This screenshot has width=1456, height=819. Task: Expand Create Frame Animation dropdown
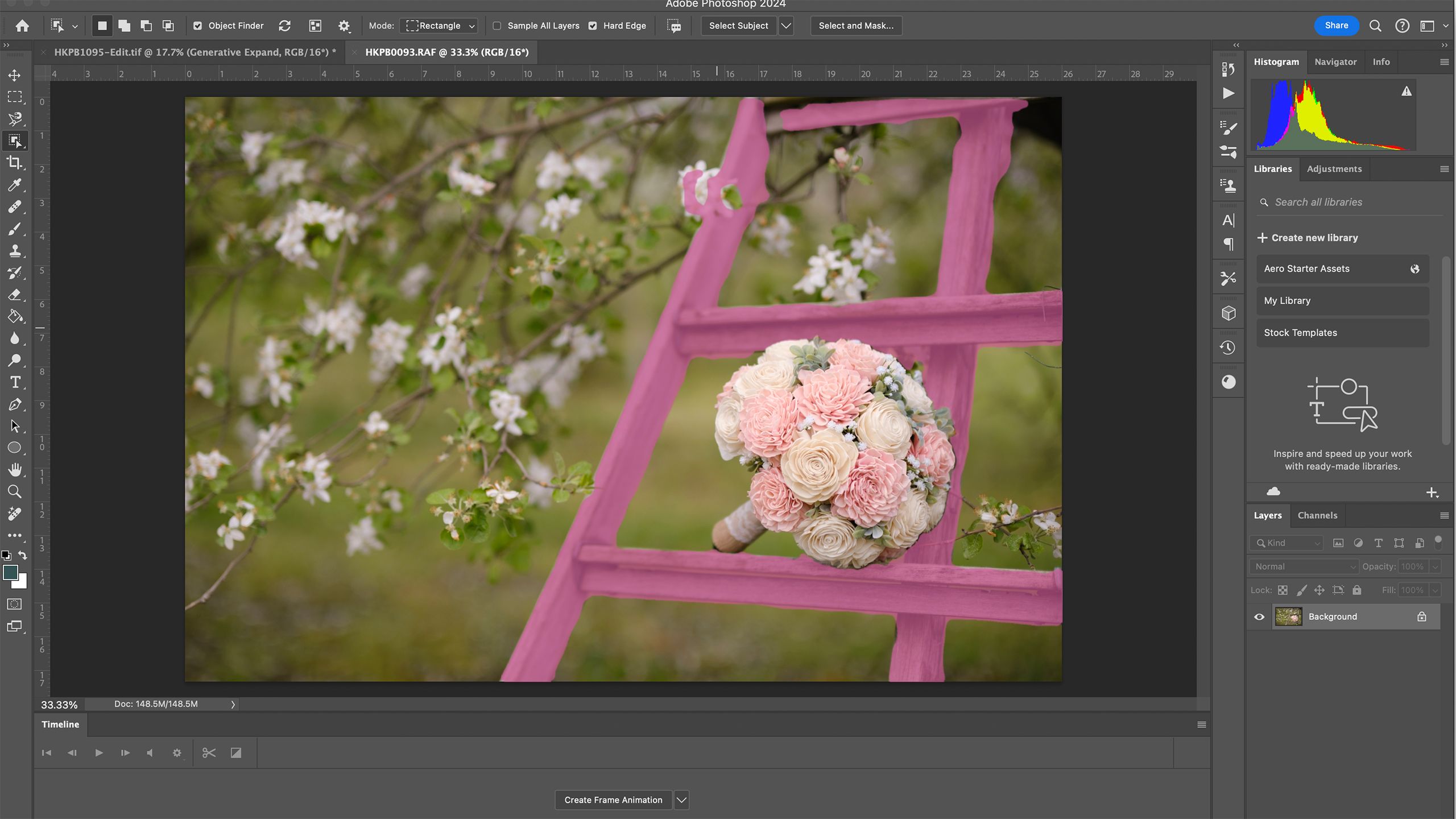(x=682, y=799)
